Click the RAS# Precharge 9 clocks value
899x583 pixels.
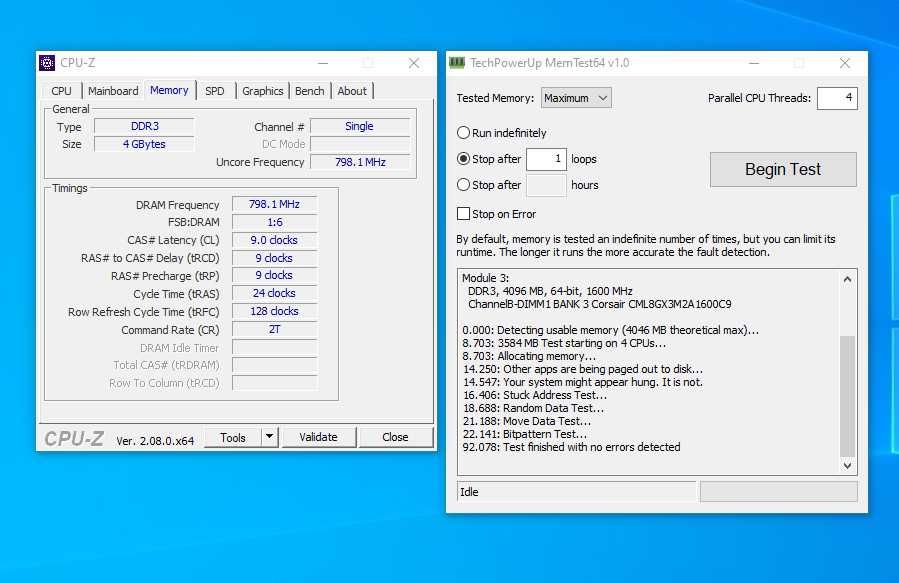(274, 275)
